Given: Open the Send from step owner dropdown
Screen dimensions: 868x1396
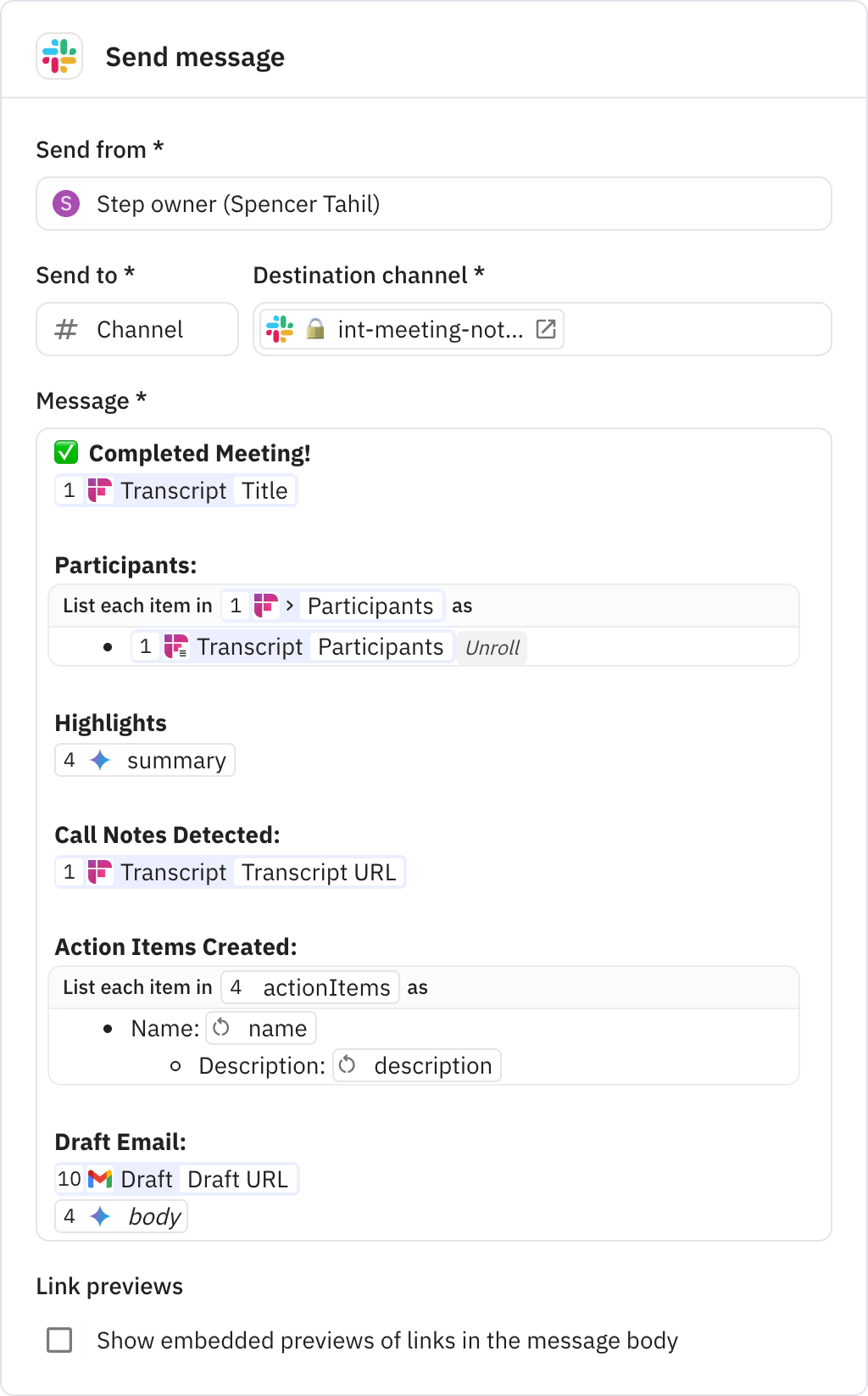Looking at the screenshot, I should 433,204.
